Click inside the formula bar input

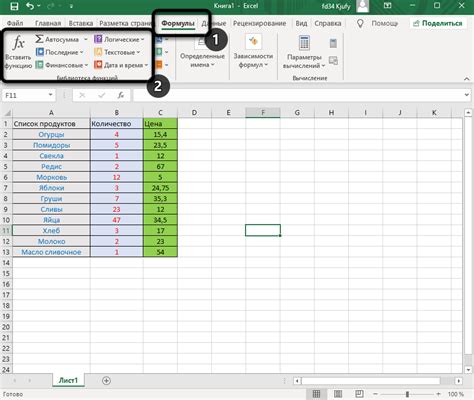(298, 95)
